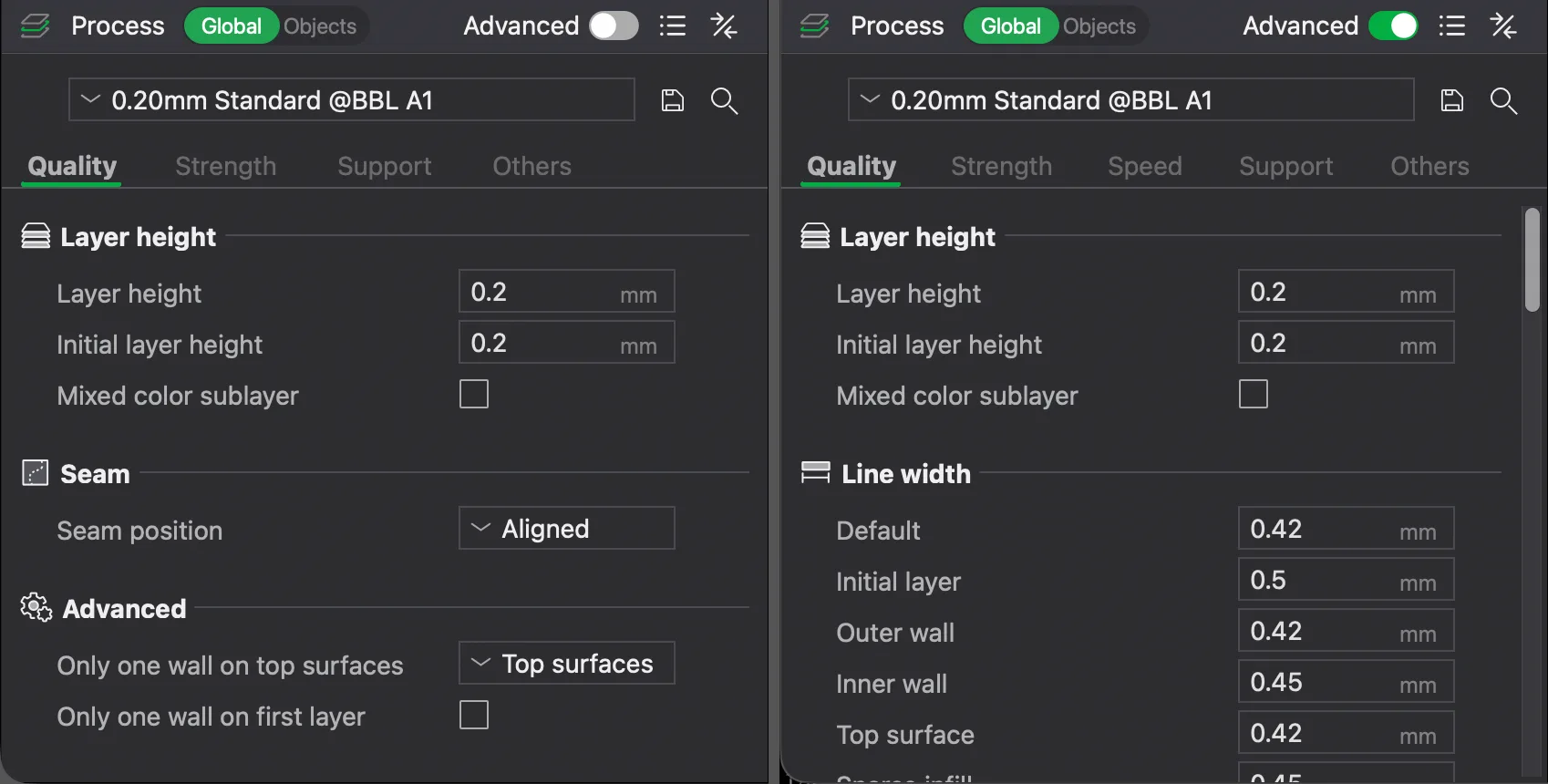The height and width of the screenshot is (784, 1548).
Task: Check Mixed color sublayer in the left panel
Action: click(474, 394)
